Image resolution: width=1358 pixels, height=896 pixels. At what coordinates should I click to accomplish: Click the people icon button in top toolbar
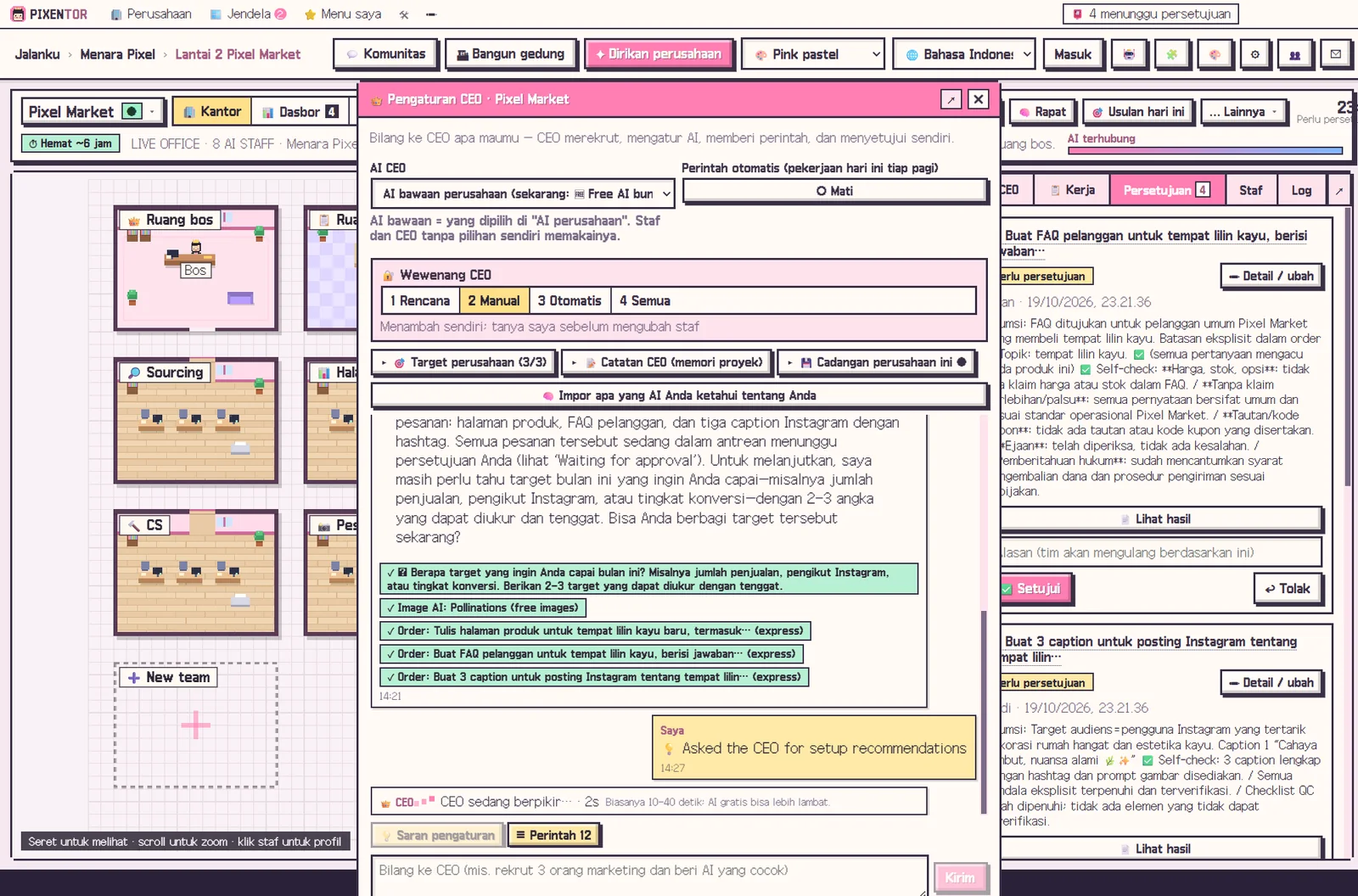point(1295,54)
